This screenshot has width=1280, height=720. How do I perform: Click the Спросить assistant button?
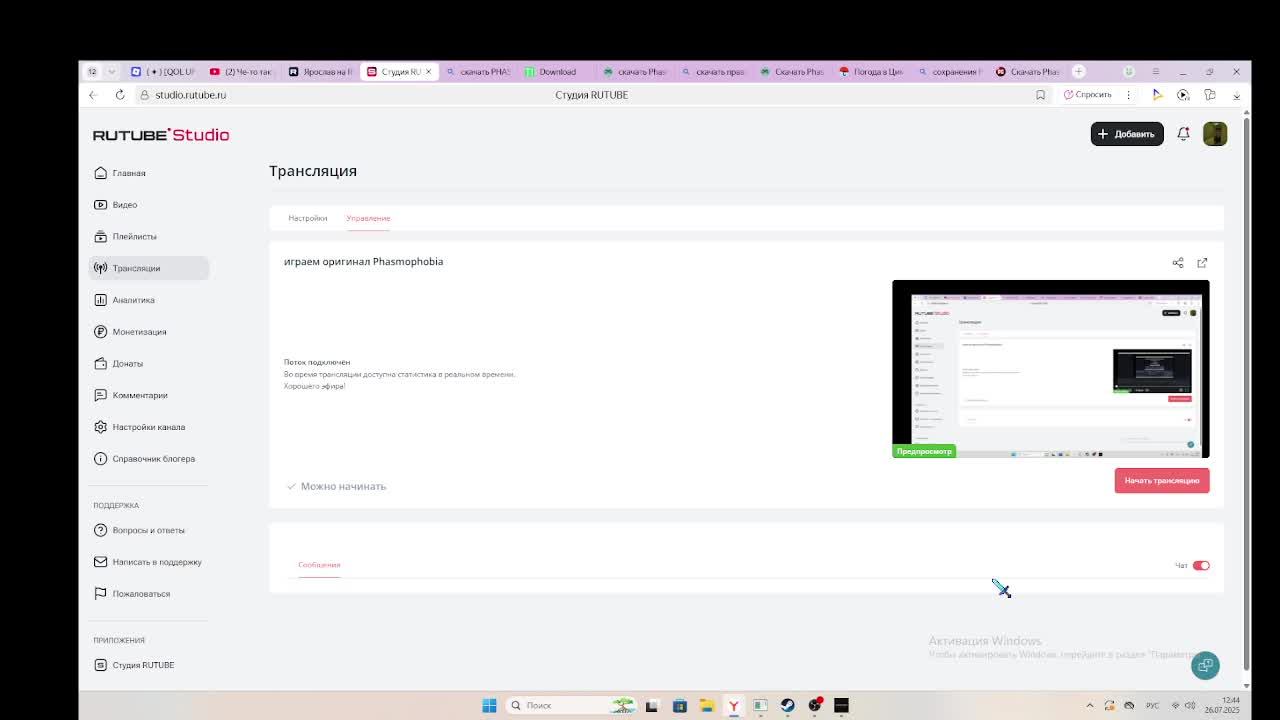(1088, 95)
